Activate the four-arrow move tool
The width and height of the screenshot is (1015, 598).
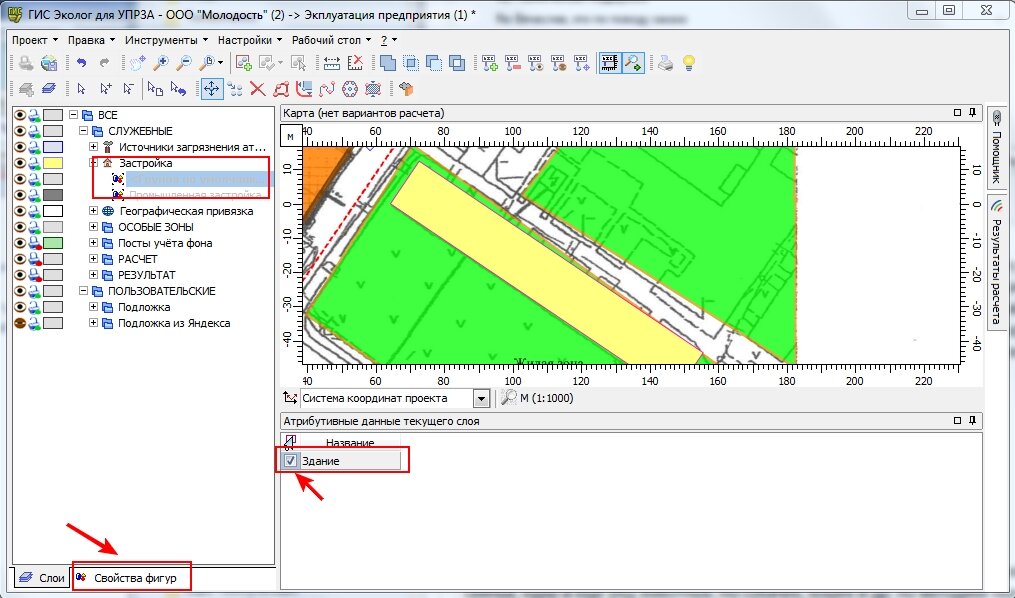tap(211, 89)
